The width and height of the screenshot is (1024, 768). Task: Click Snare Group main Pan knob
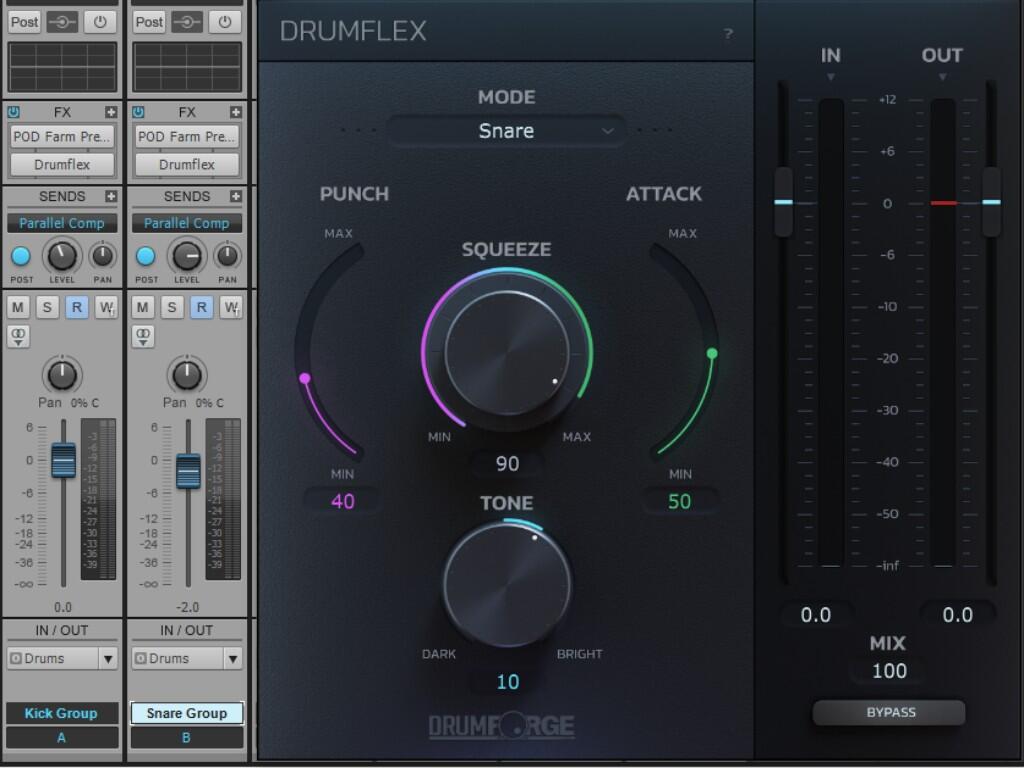[187, 375]
